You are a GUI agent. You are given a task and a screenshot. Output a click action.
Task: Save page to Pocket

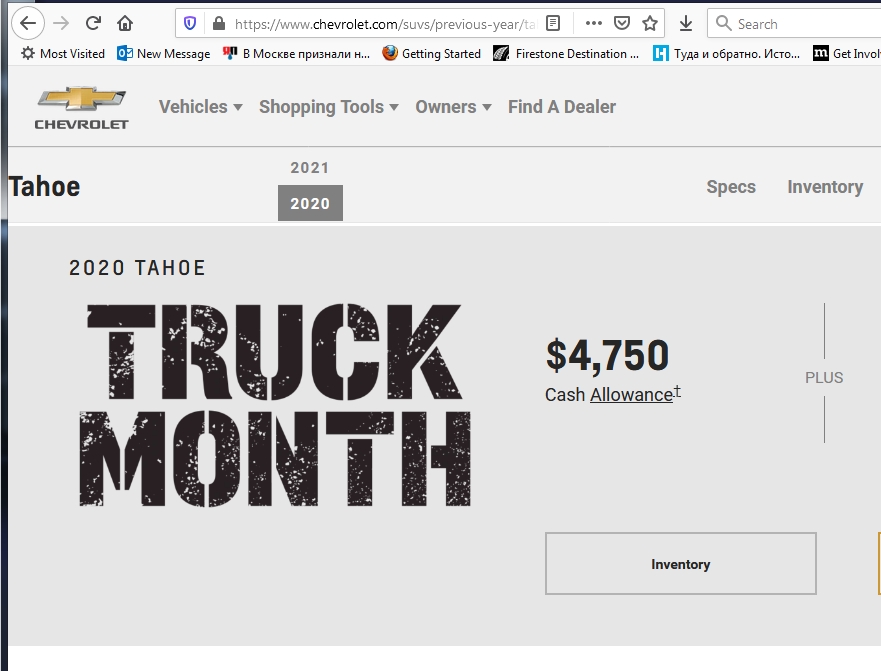[x=621, y=24]
